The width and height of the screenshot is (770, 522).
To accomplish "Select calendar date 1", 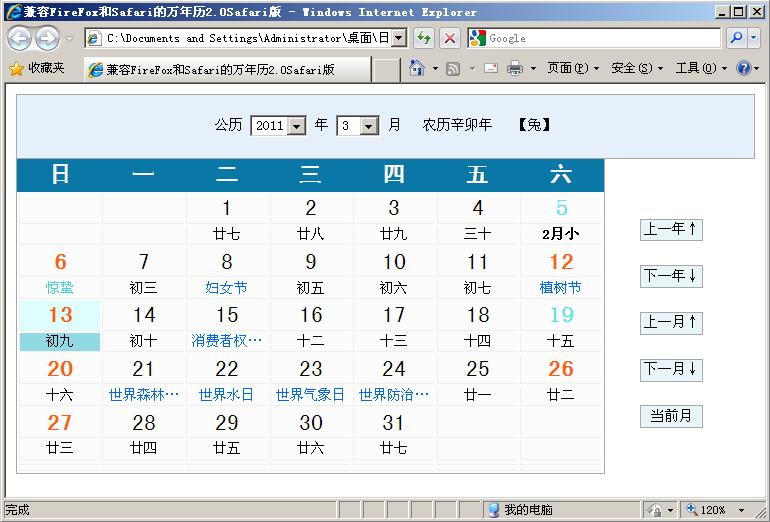I will click(226, 208).
